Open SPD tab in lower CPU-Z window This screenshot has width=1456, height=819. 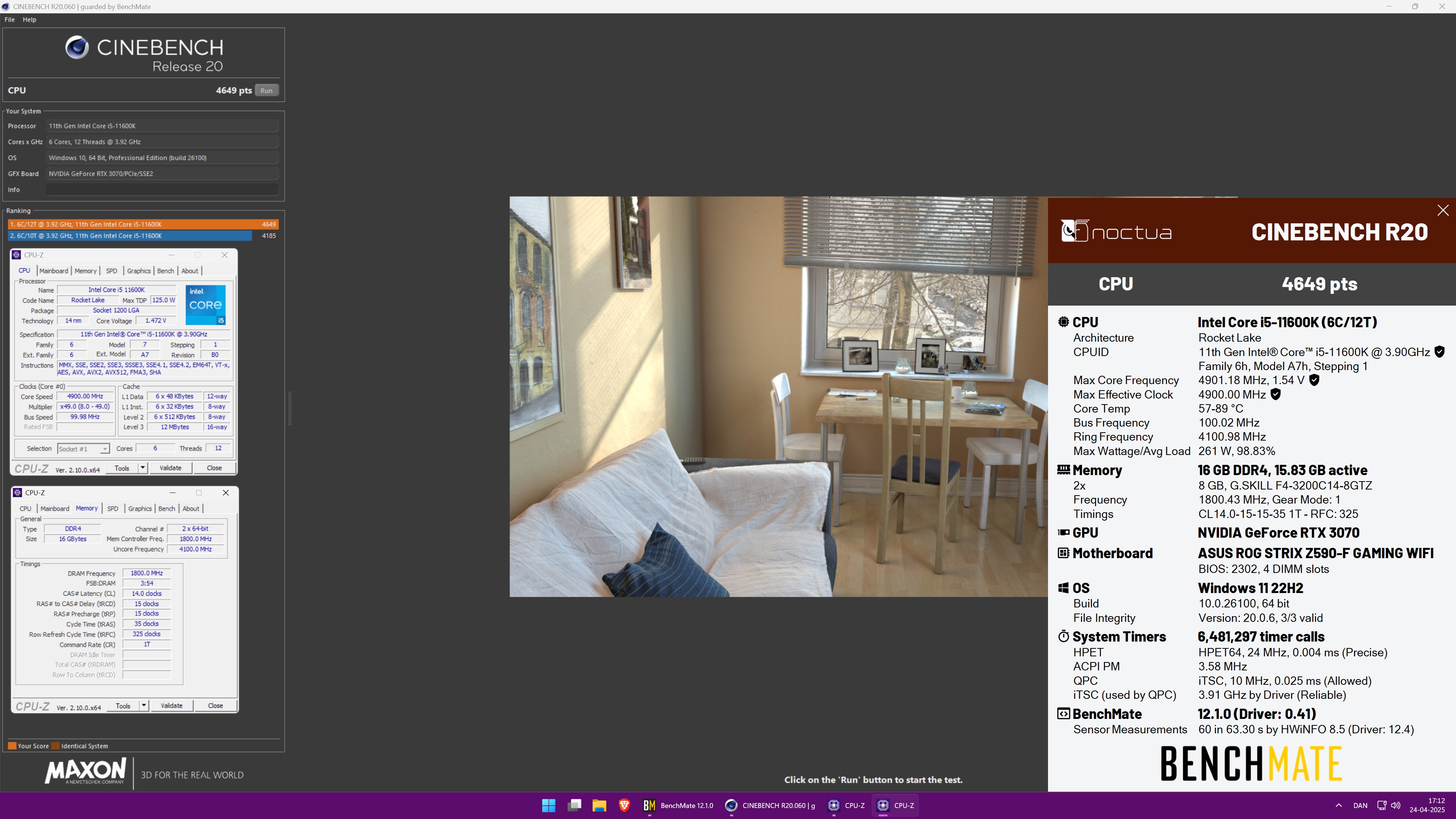113,509
